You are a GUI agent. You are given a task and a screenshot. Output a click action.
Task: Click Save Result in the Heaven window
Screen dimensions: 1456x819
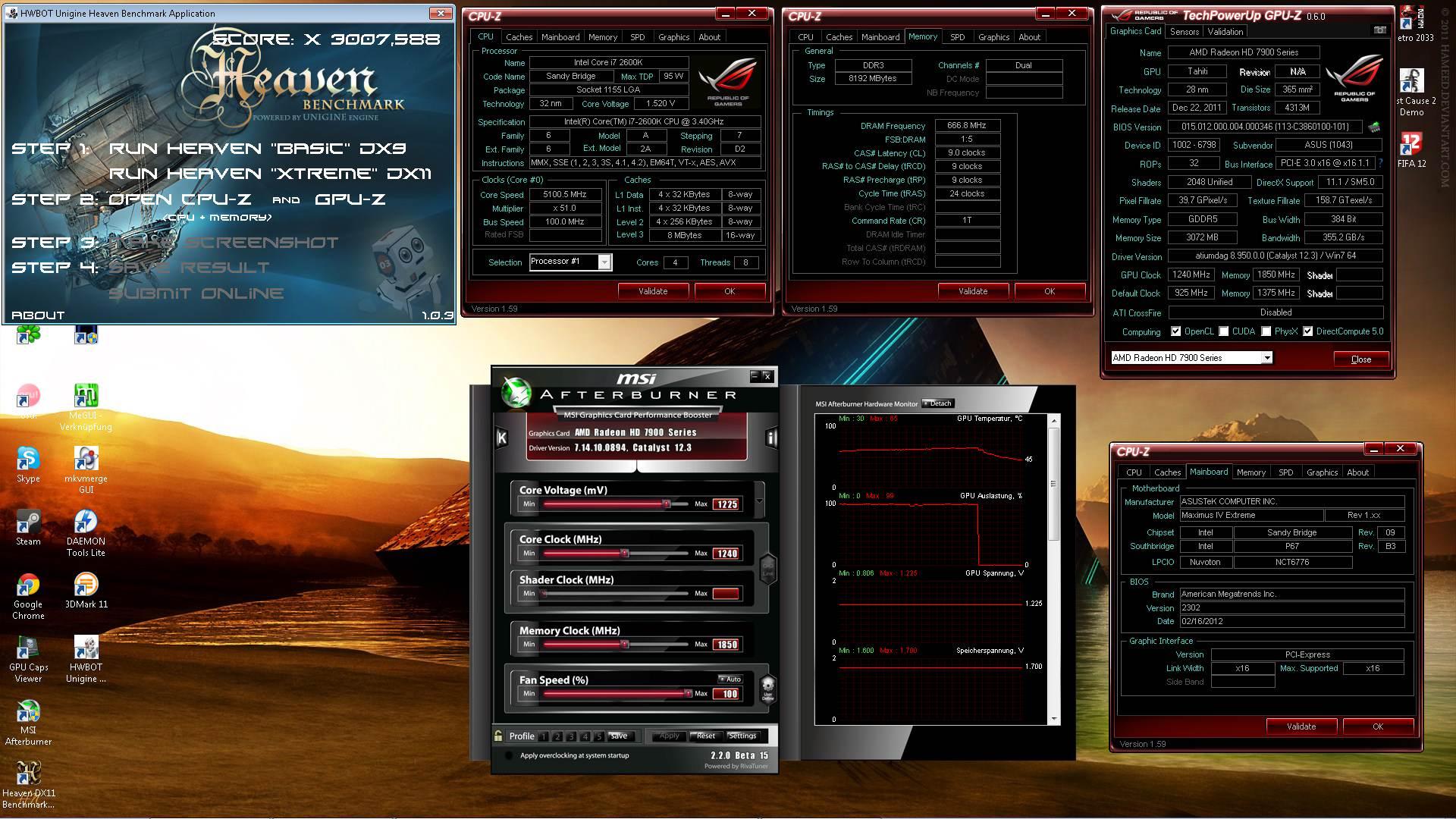click(x=189, y=268)
